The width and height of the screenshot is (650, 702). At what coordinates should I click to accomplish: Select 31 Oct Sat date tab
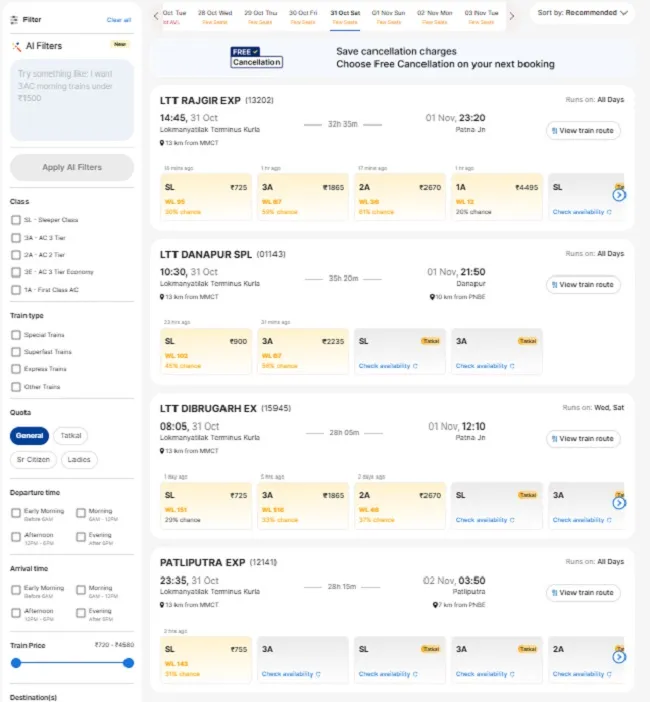tap(345, 17)
